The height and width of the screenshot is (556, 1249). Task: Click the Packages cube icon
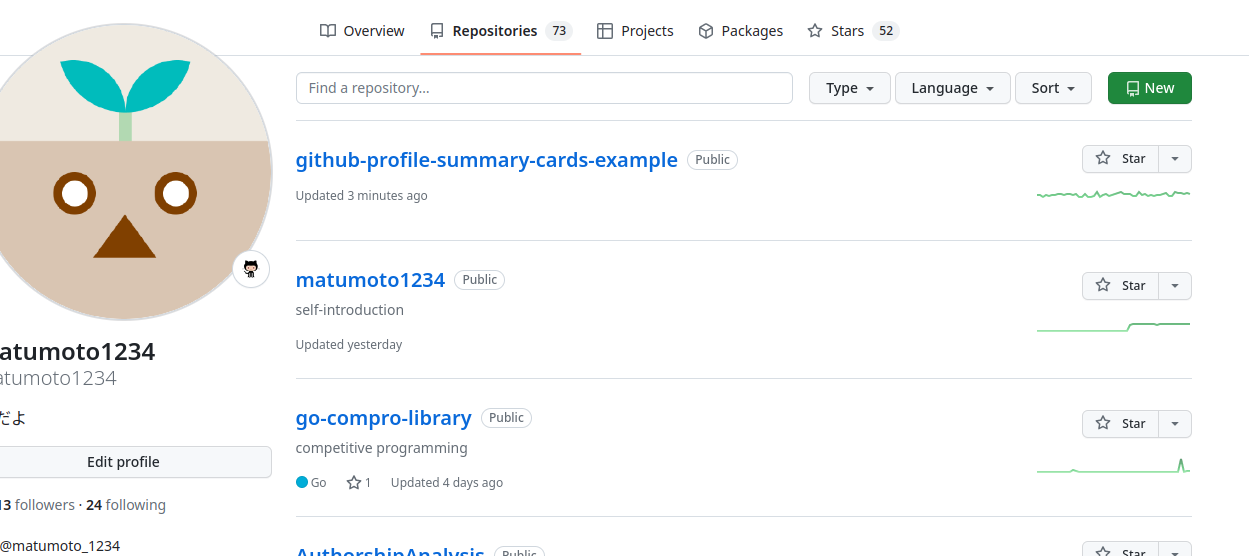(x=706, y=31)
